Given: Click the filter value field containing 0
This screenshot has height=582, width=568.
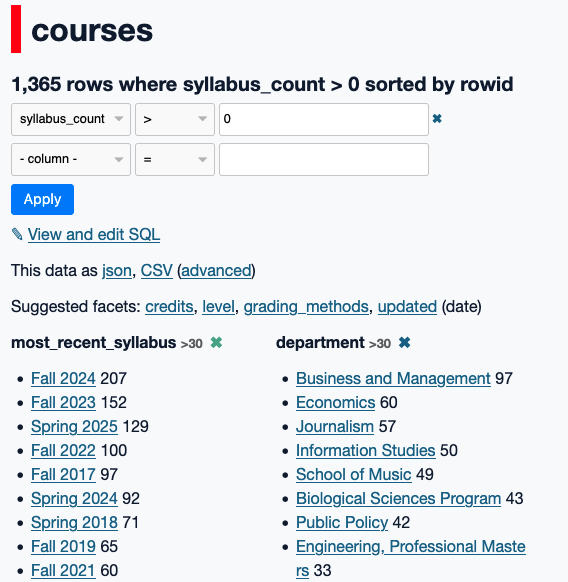Looking at the screenshot, I should [x=324, y=120].
